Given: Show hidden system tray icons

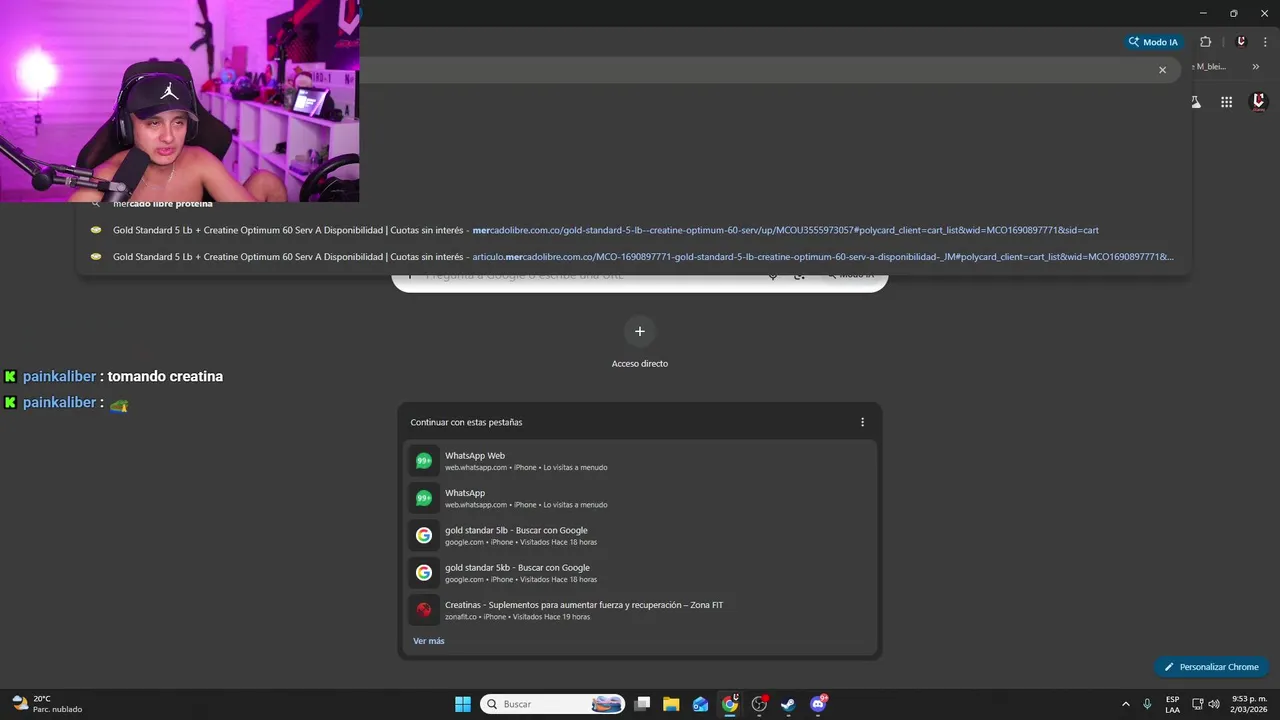Looking at the screenshot, I should point(1125,704).
